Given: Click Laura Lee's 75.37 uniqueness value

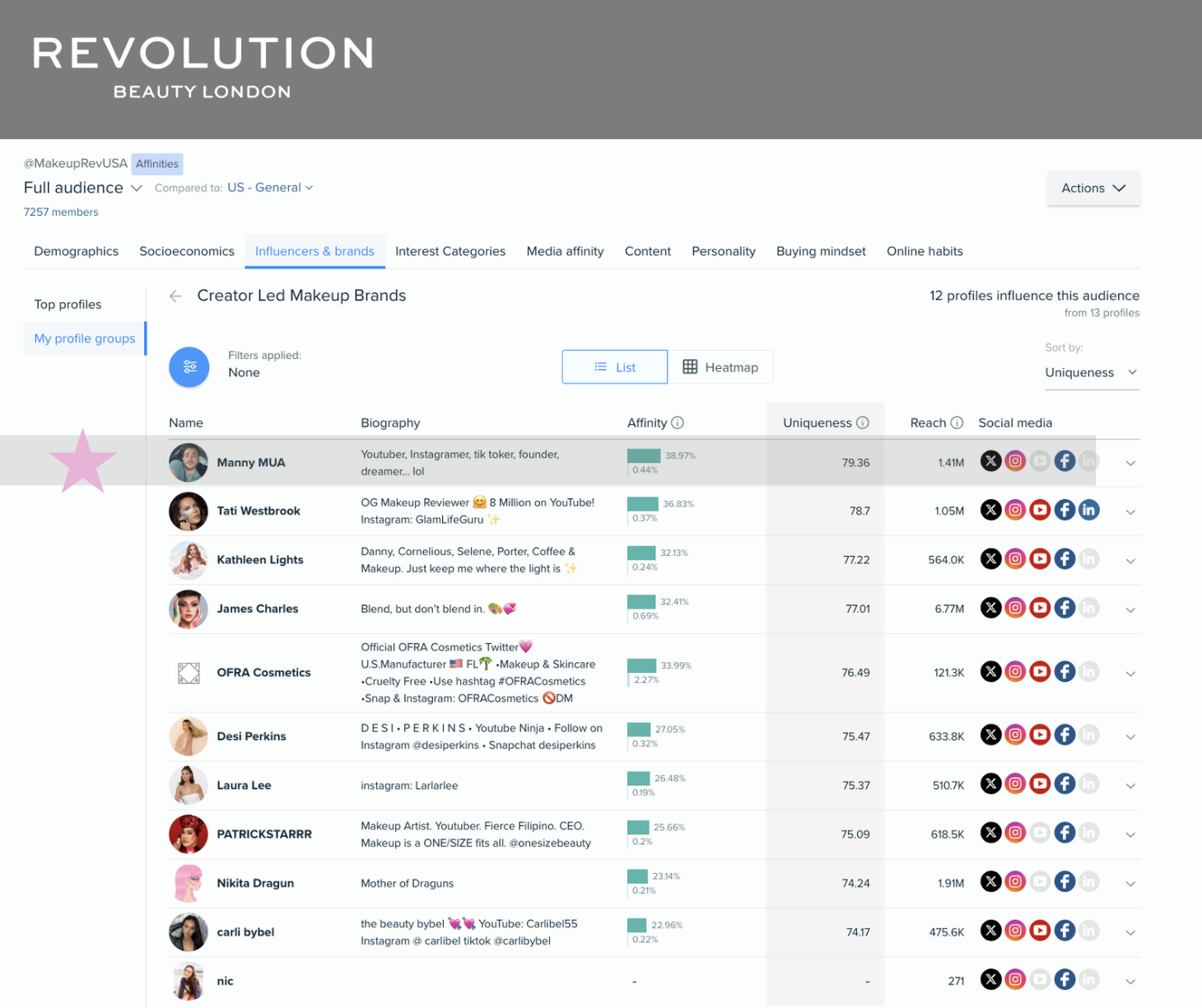Looking at the screenshot, I should (856, 786).
